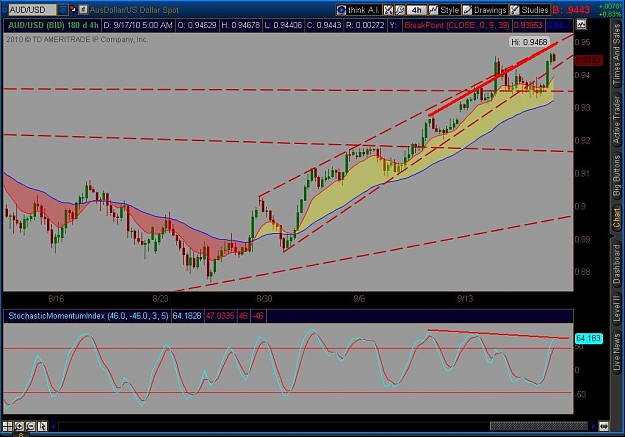Click the zoom out magnifier icon at bottom
Viewport: 625px width, 437px height.
(x=31, y=426)
